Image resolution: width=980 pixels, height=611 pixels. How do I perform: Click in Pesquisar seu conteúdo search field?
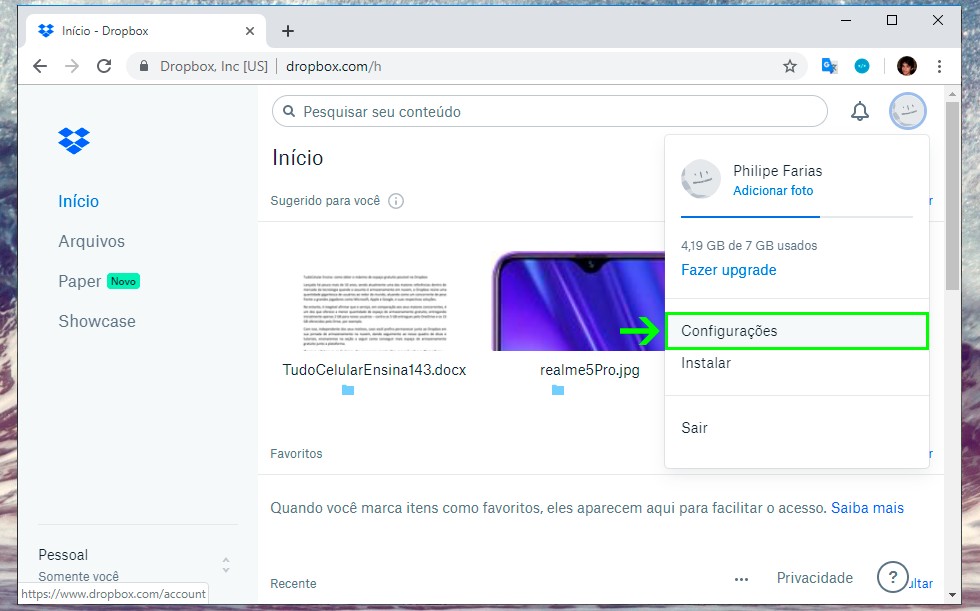click(x=550, y=111)
